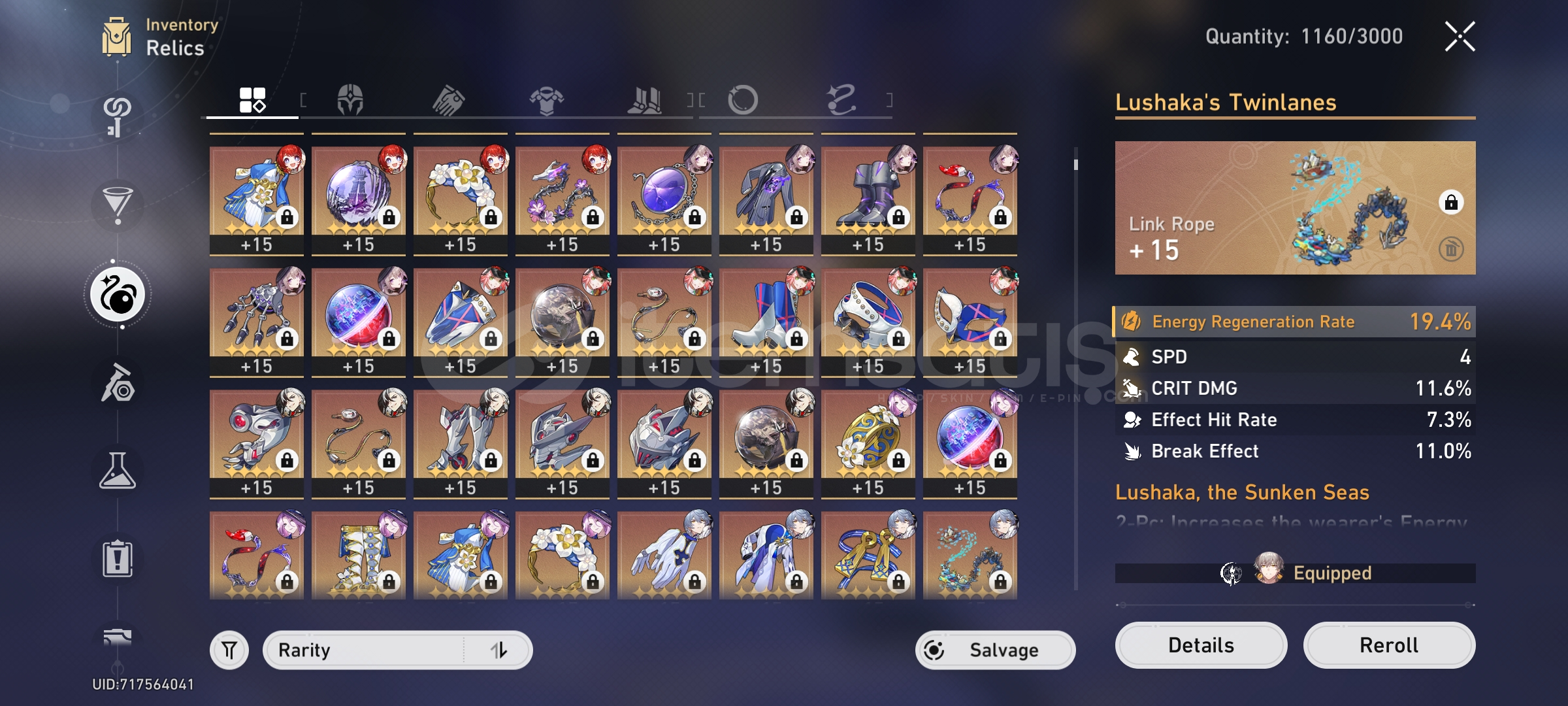Show all relic types grid tab
The width and height of the screenshot is (1568, 706).
pyautogui.click(x=252, y=100)
